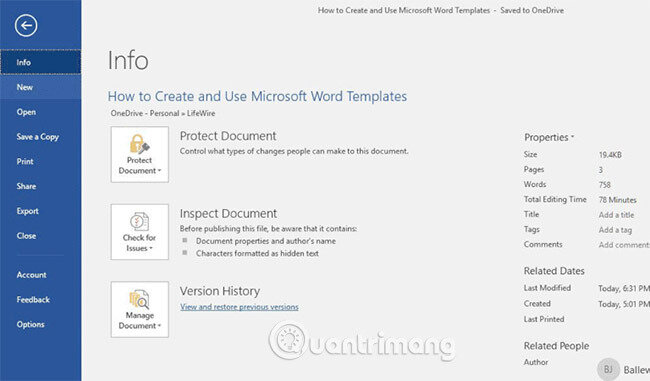The width and height of the screenshot is (650, 381).
Task: Select Export in the sidebar
Action: (41, 211)
